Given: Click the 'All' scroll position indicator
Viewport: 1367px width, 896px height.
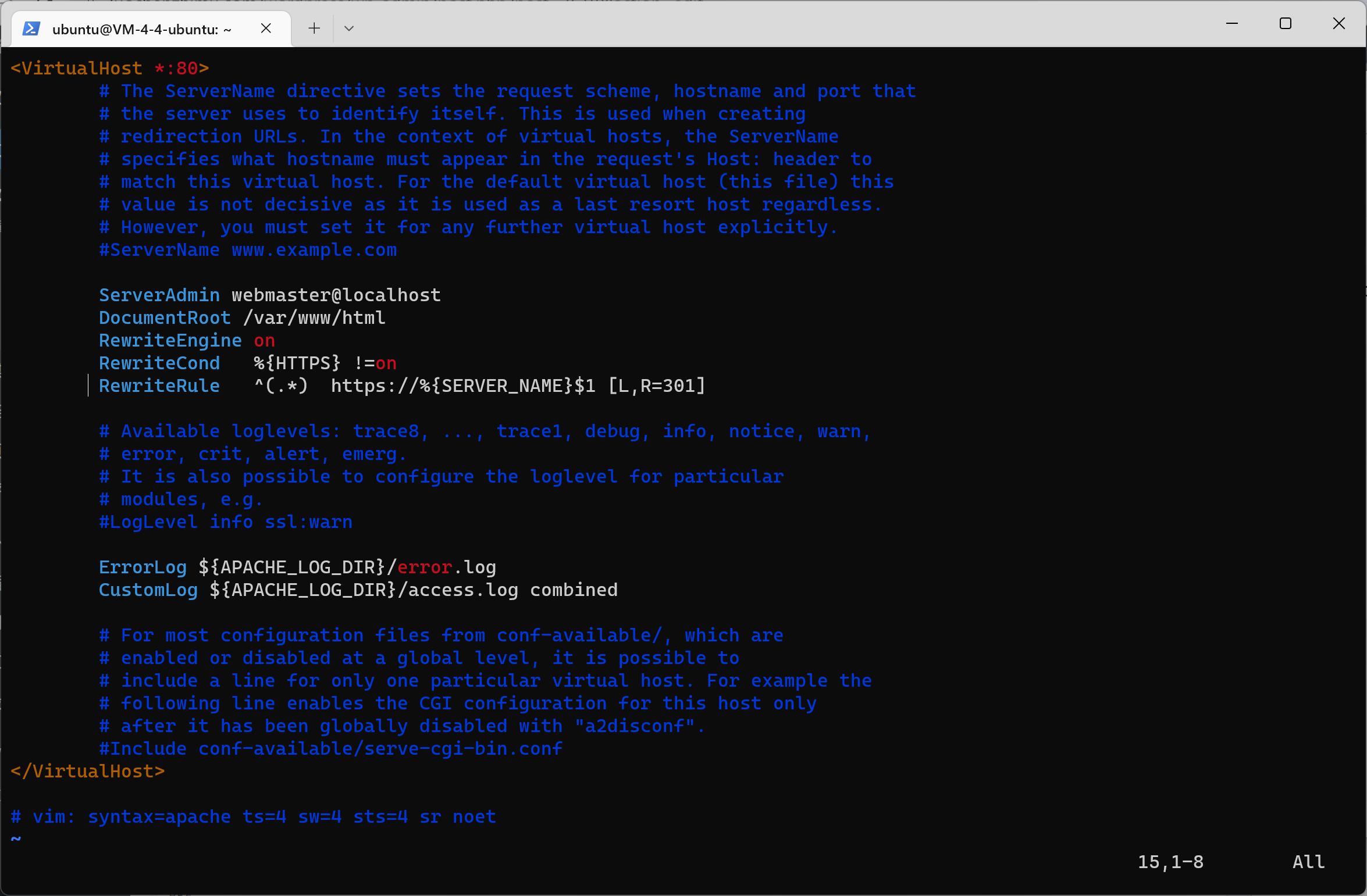Looking at the screenshot, I should point(1309,862).
